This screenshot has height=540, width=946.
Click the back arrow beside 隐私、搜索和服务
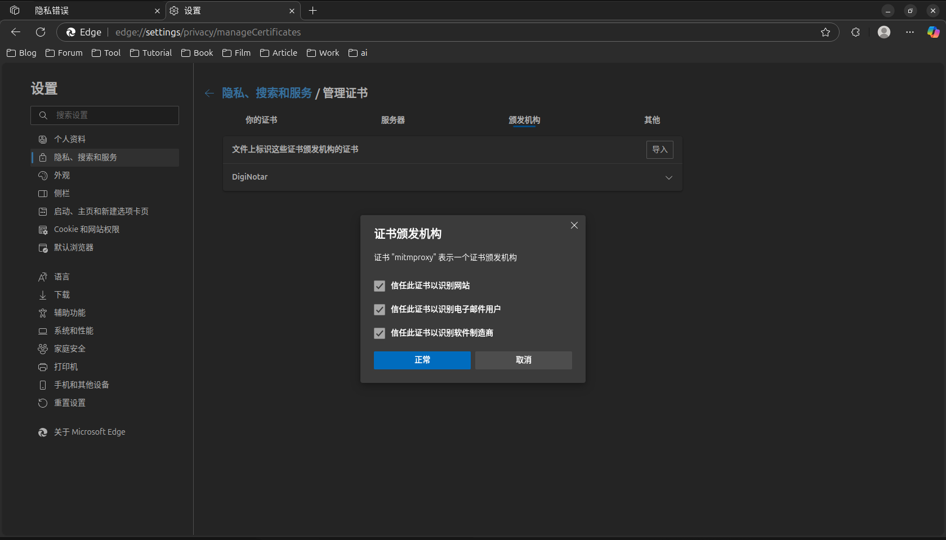[x=209, y=93]
